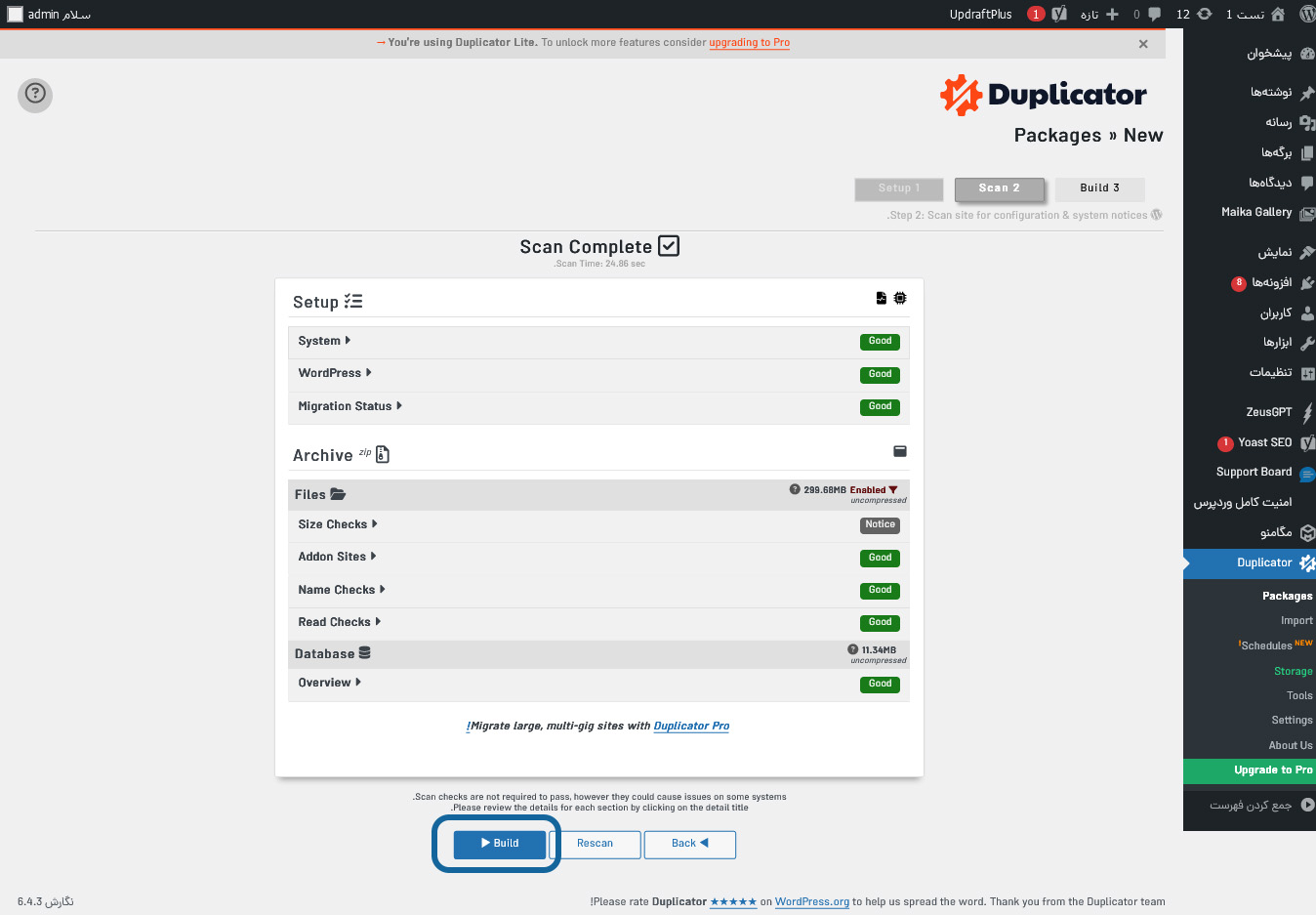
Task: Click the Scan 2 step tab
Action: click(x=999, y=188)
